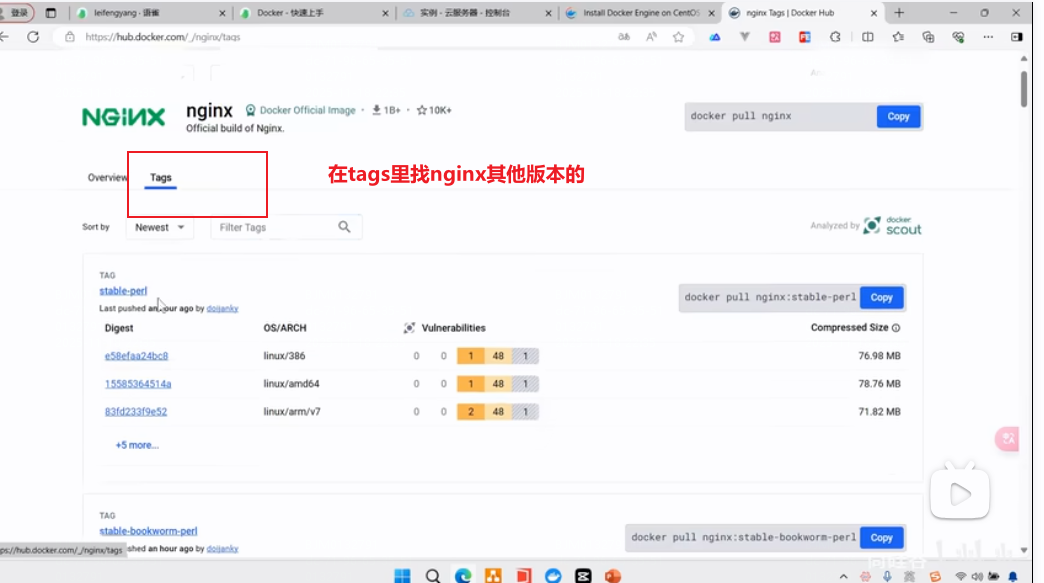Image resolution: width=1044 pixels, height=583 pixels.
Task: Click the 76.98 MB size value
Action: pyautogui.click(x=879, y=356)
